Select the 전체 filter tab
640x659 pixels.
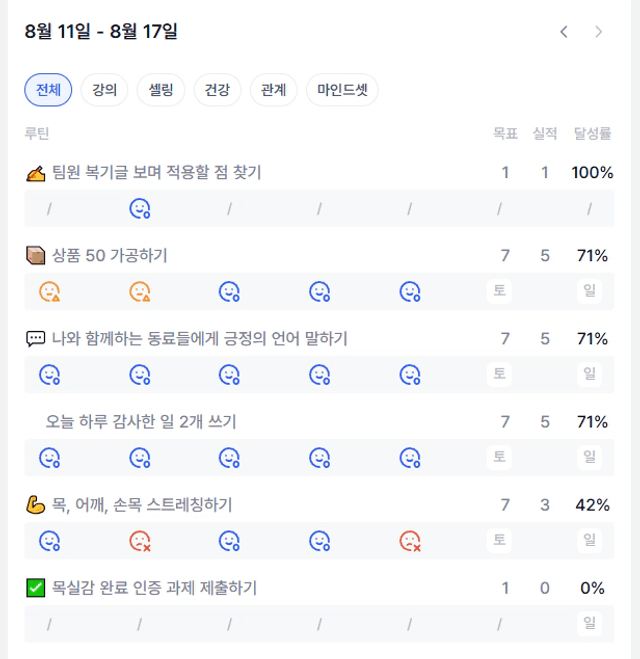[x=48, y=90]
